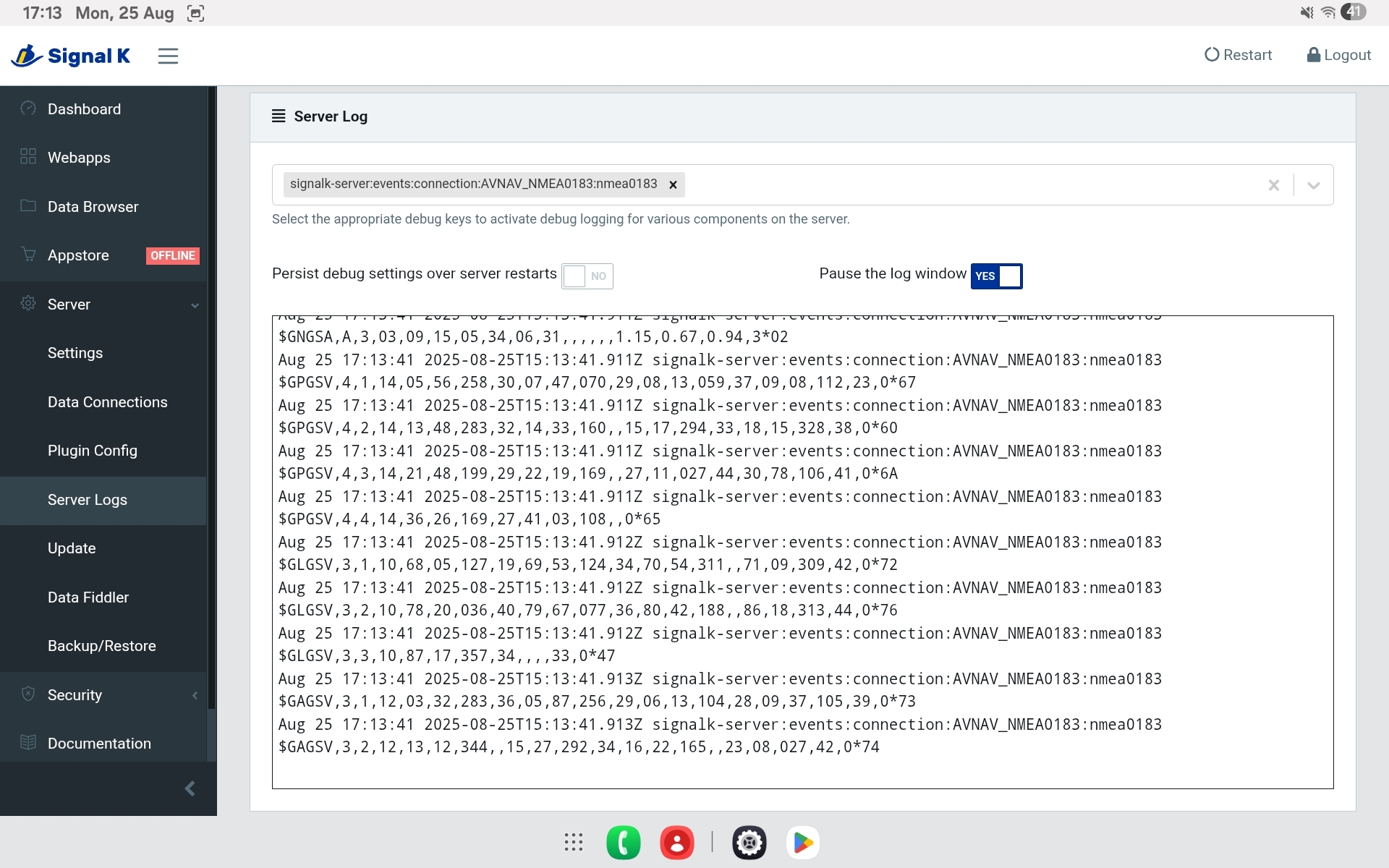Click the Signal K logo
The width and height of the screenshot is (1389, 868).
(71, 56)
